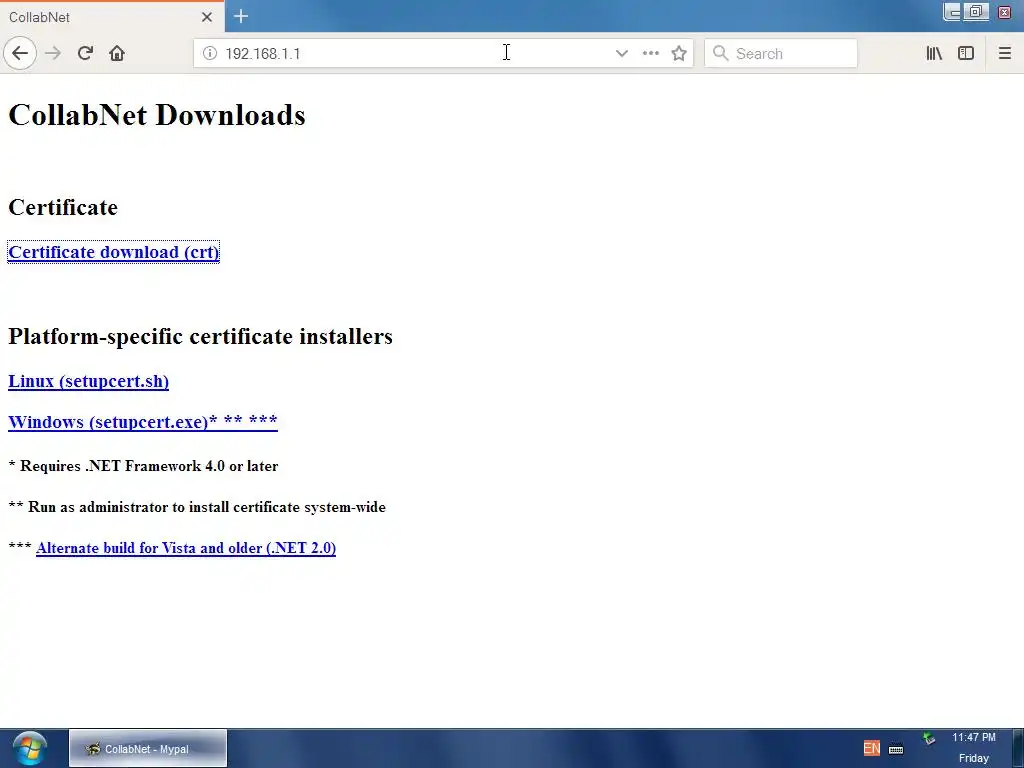Screen dimensions: 1024x768
Task: Click the forward navigation arrow
Action: coord(53,53)
